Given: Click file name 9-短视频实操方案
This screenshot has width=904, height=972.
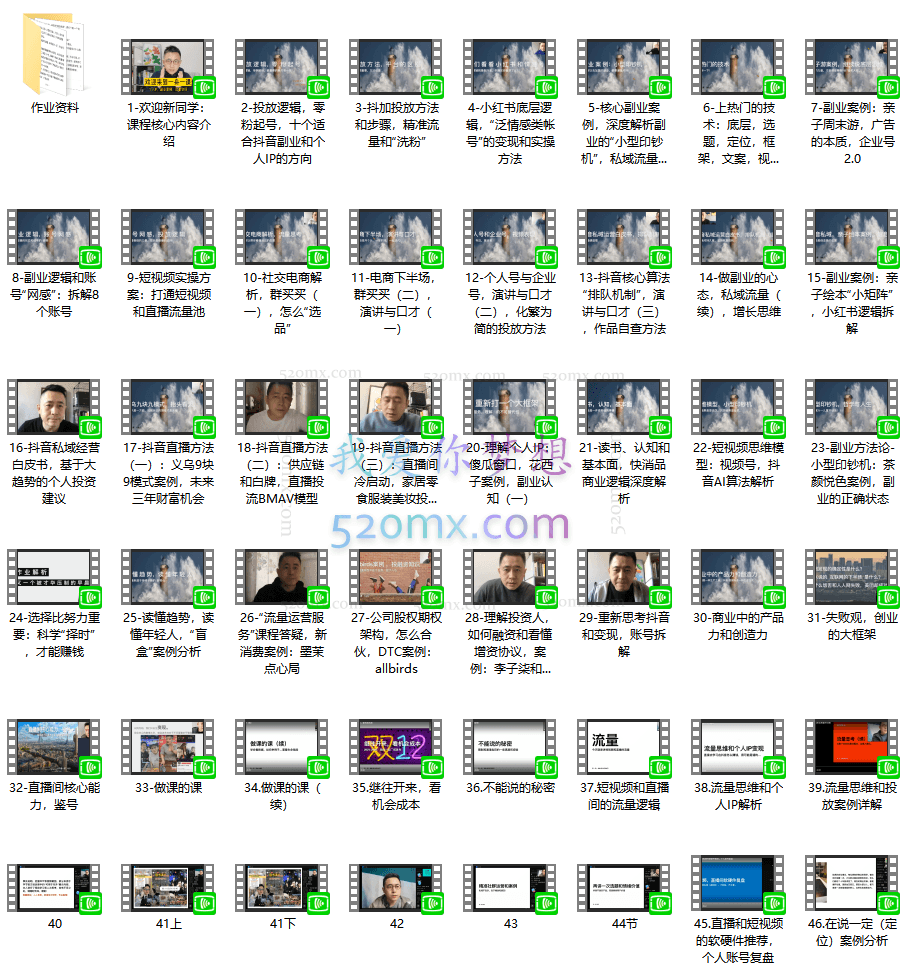Looking at the screenshot, I should tap(169, 294).
